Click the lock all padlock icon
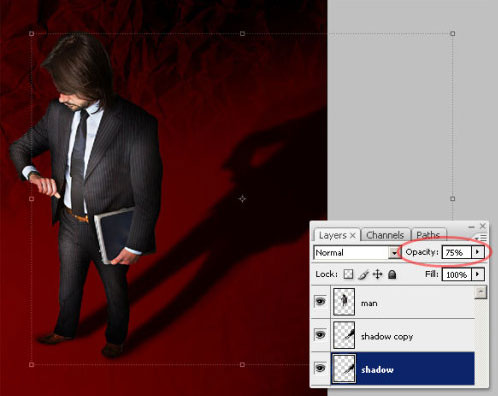 click(x=392, y=274)
